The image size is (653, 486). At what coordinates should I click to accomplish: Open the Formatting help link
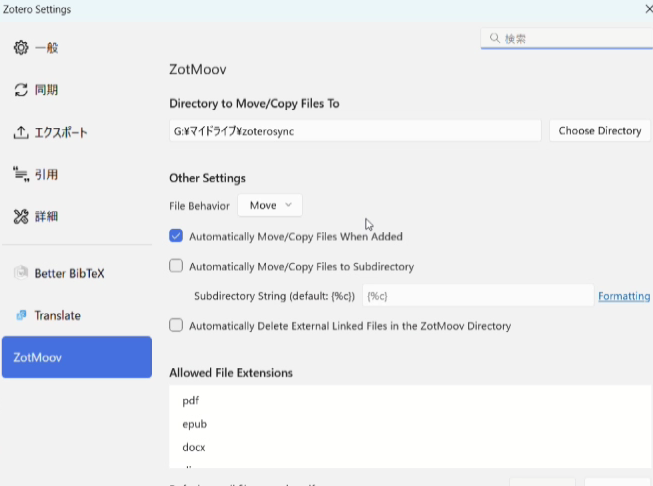[624, 296]
